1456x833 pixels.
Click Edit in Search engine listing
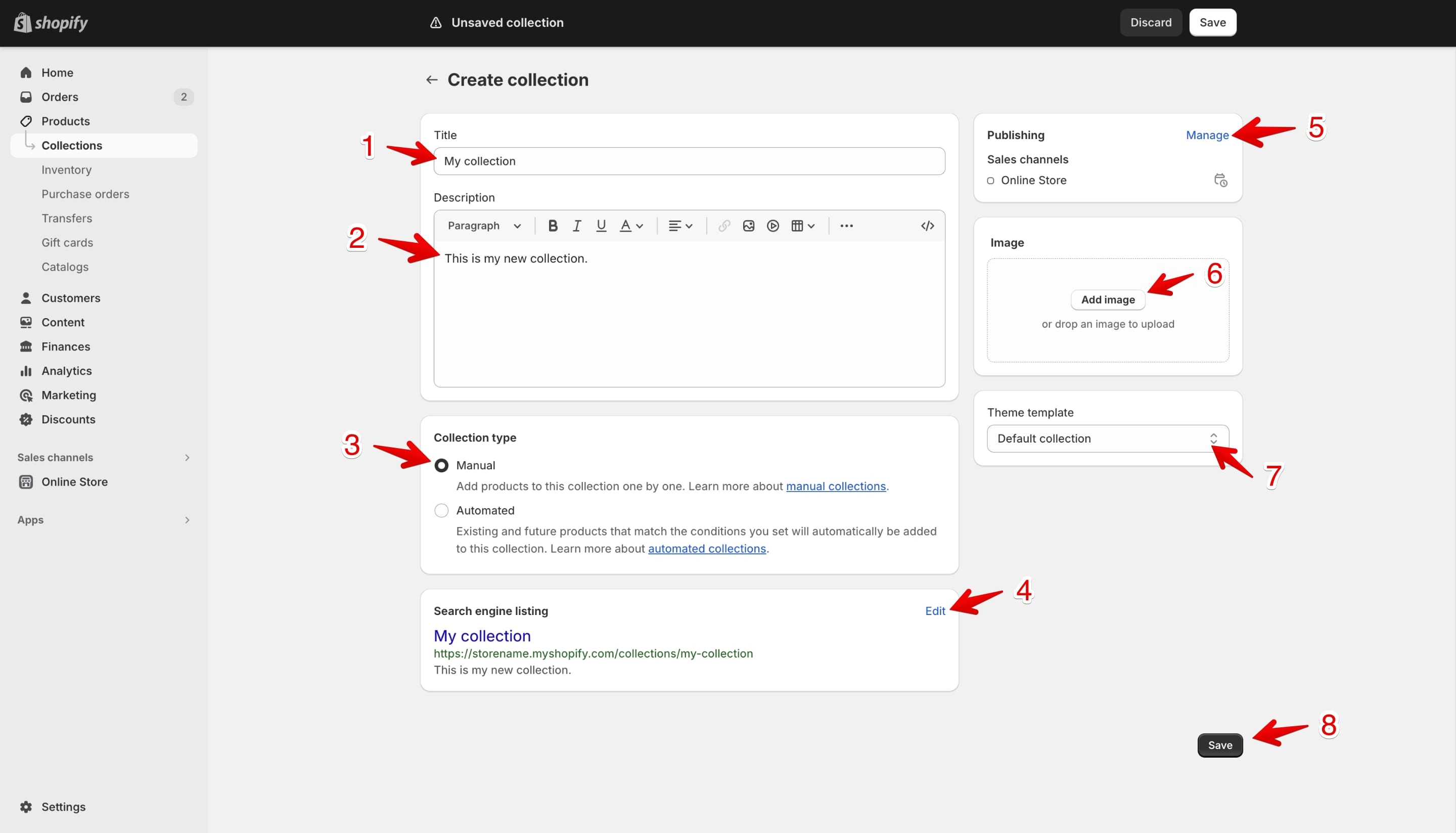pos(934,611)
